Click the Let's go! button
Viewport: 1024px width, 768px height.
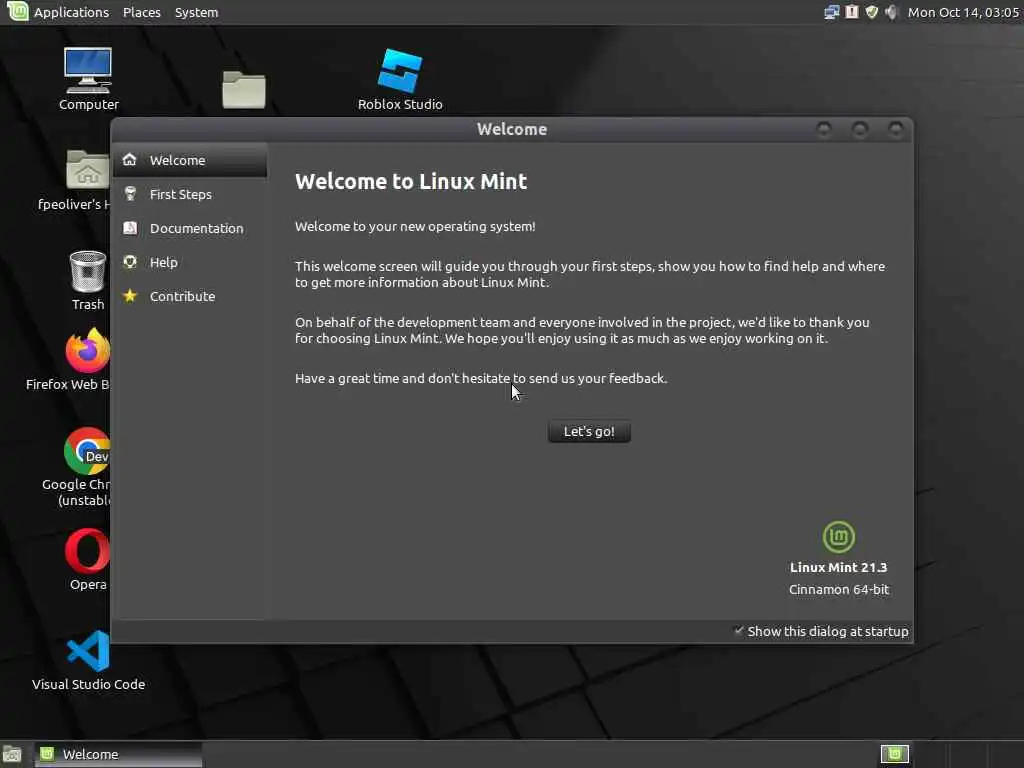[589, 431]
